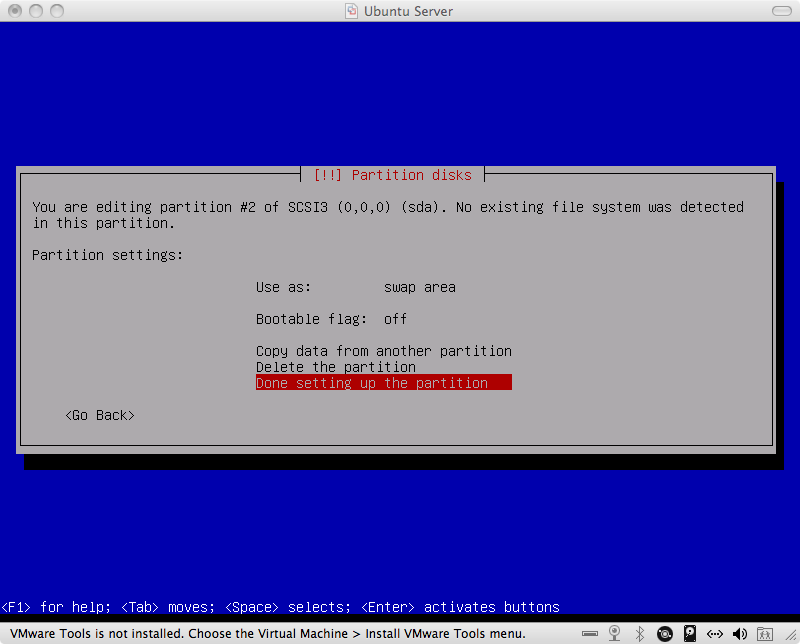Click the '<F1> for help' hint text

(56, 607)
